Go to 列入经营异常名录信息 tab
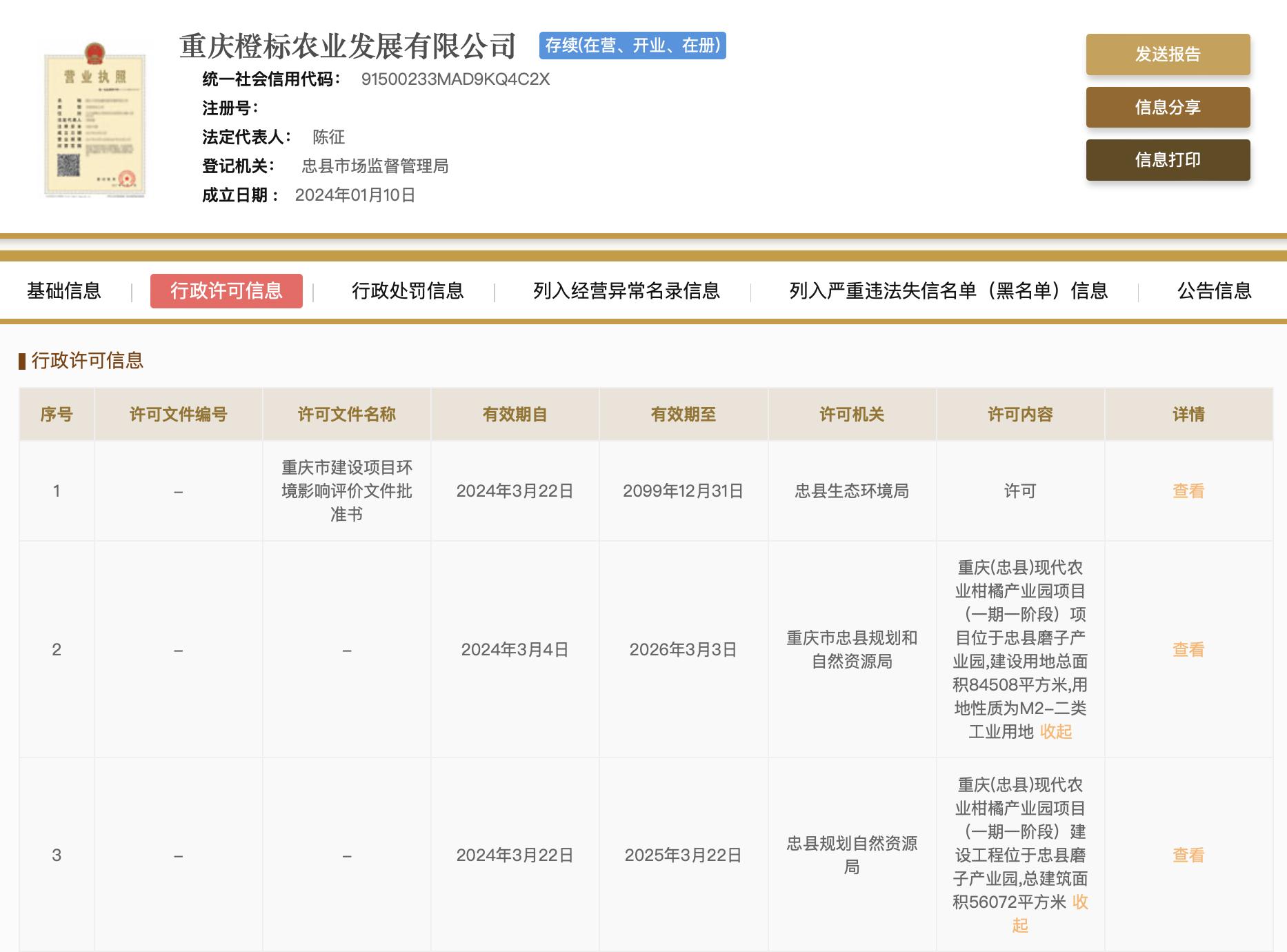The image size is (1287, 952). pyautogui.click(x=626, y=291)
